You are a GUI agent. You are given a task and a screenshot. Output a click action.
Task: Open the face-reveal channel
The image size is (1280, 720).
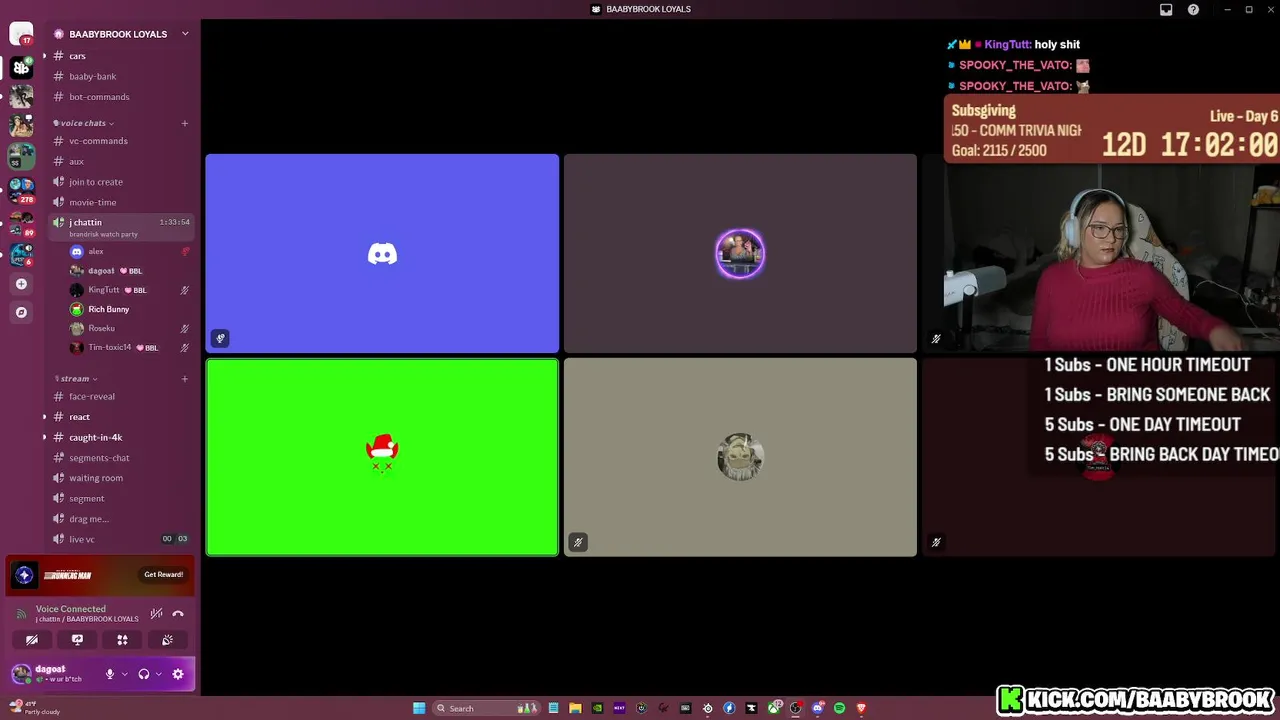pos(120,396)
